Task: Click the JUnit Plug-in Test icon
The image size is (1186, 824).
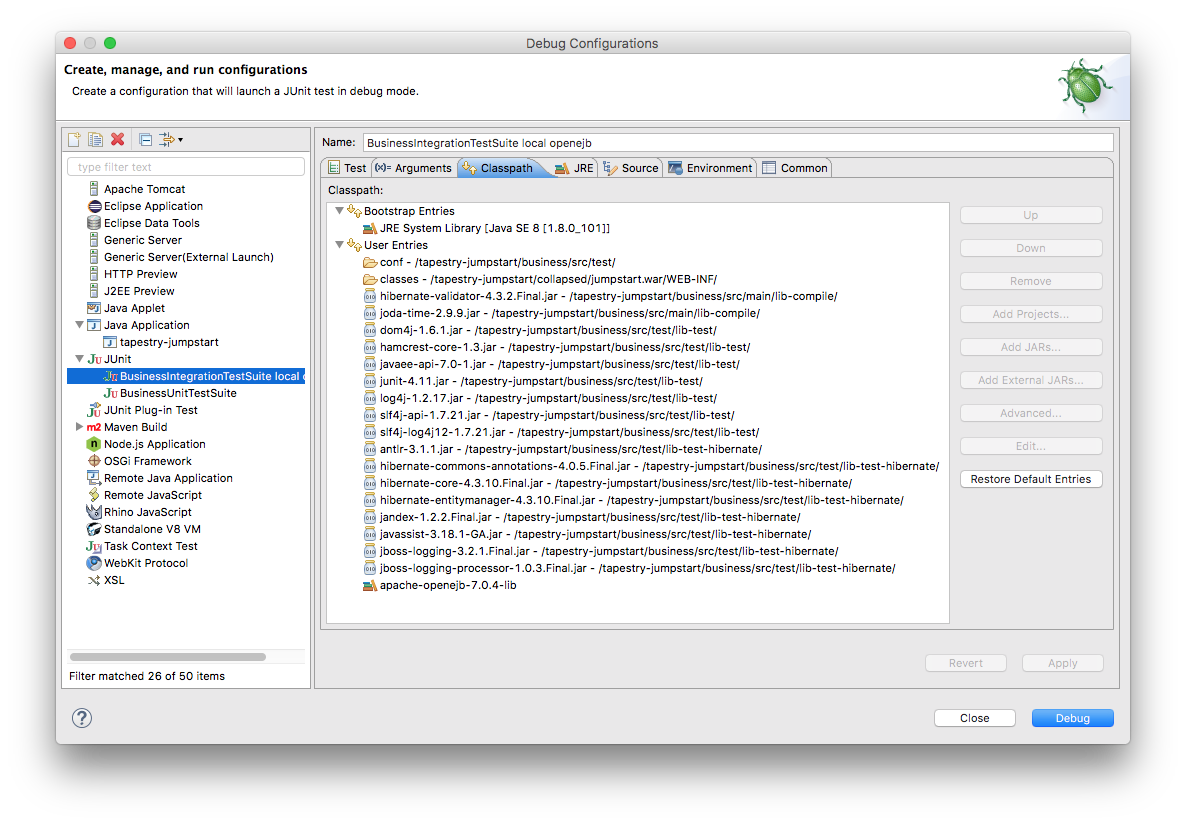Action: [x=94, y=410]
